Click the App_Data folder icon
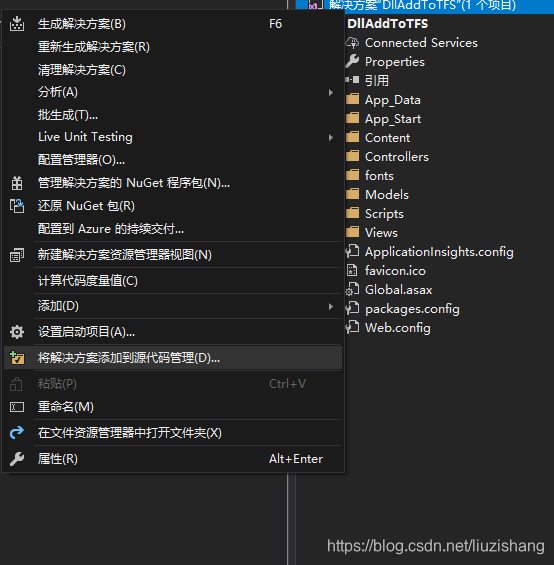The image size is (554, 565). (353, 99)
